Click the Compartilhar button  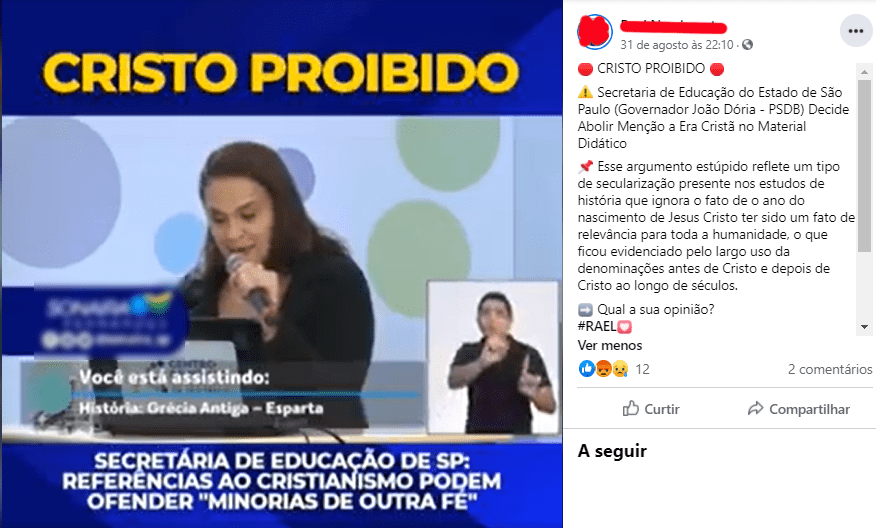(798, 409)
